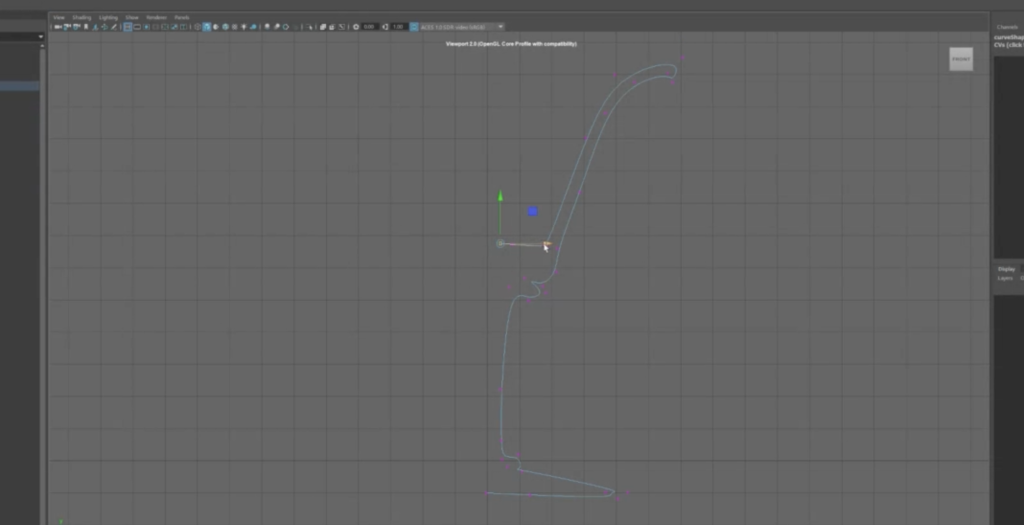
Task: Click the Image Plane icon
Action: [95, 27]
